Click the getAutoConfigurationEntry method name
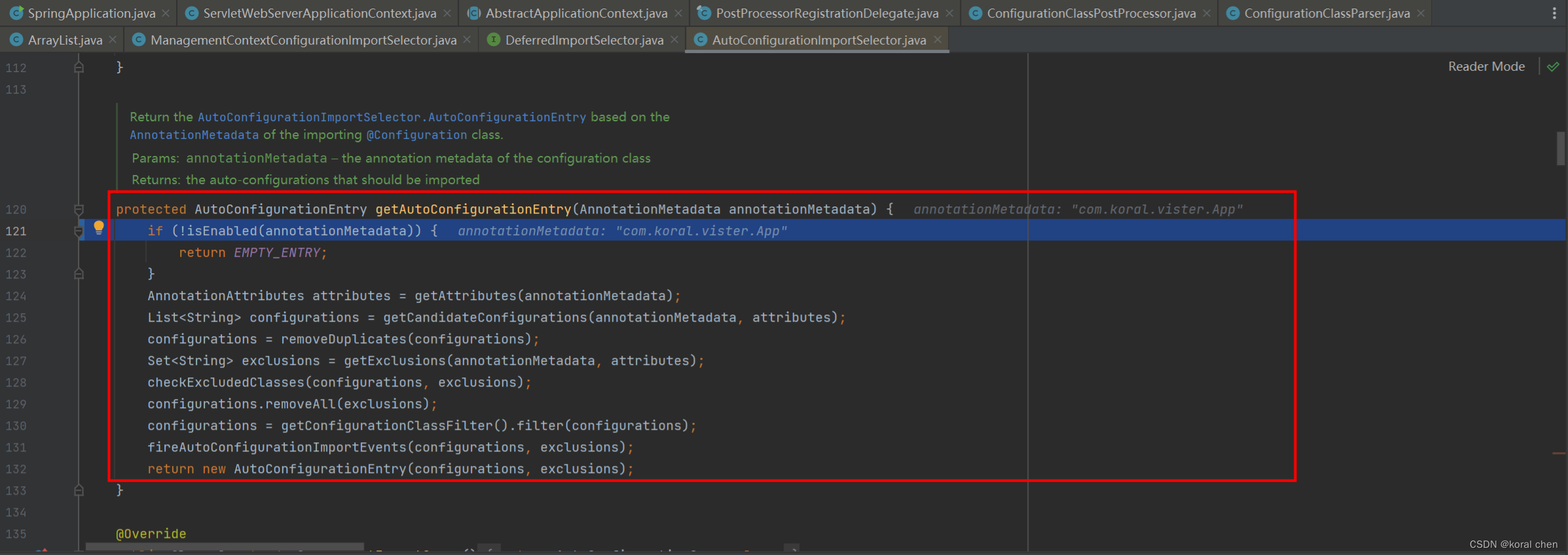 click(x=473, y=210)
